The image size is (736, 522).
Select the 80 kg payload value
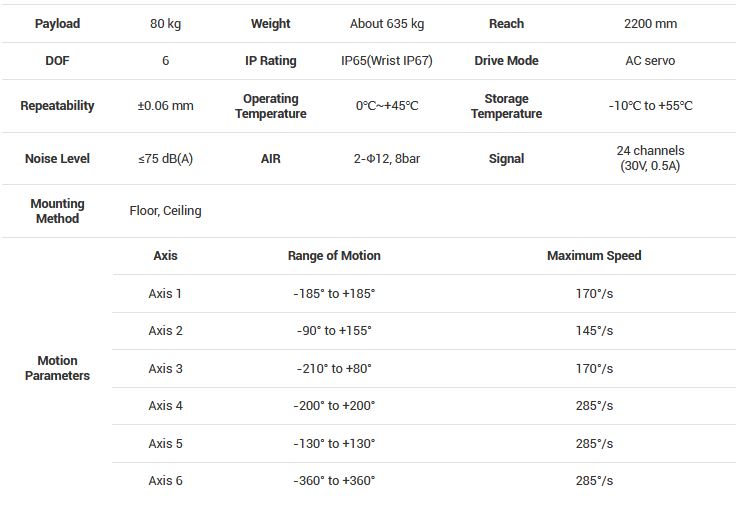coord(165,23)
